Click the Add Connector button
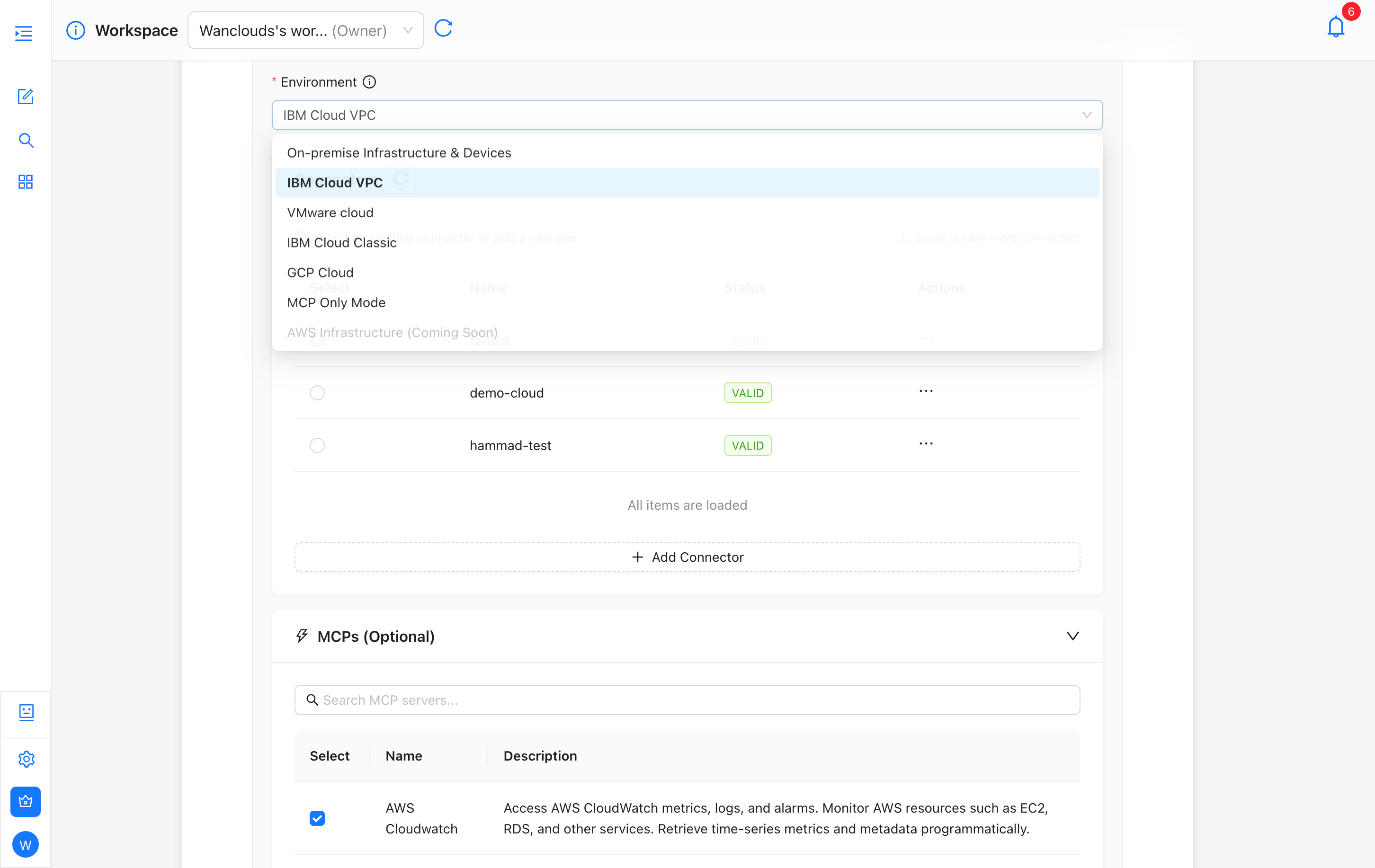This screenshot has width=1375, height=868. [x=687, y=557]
